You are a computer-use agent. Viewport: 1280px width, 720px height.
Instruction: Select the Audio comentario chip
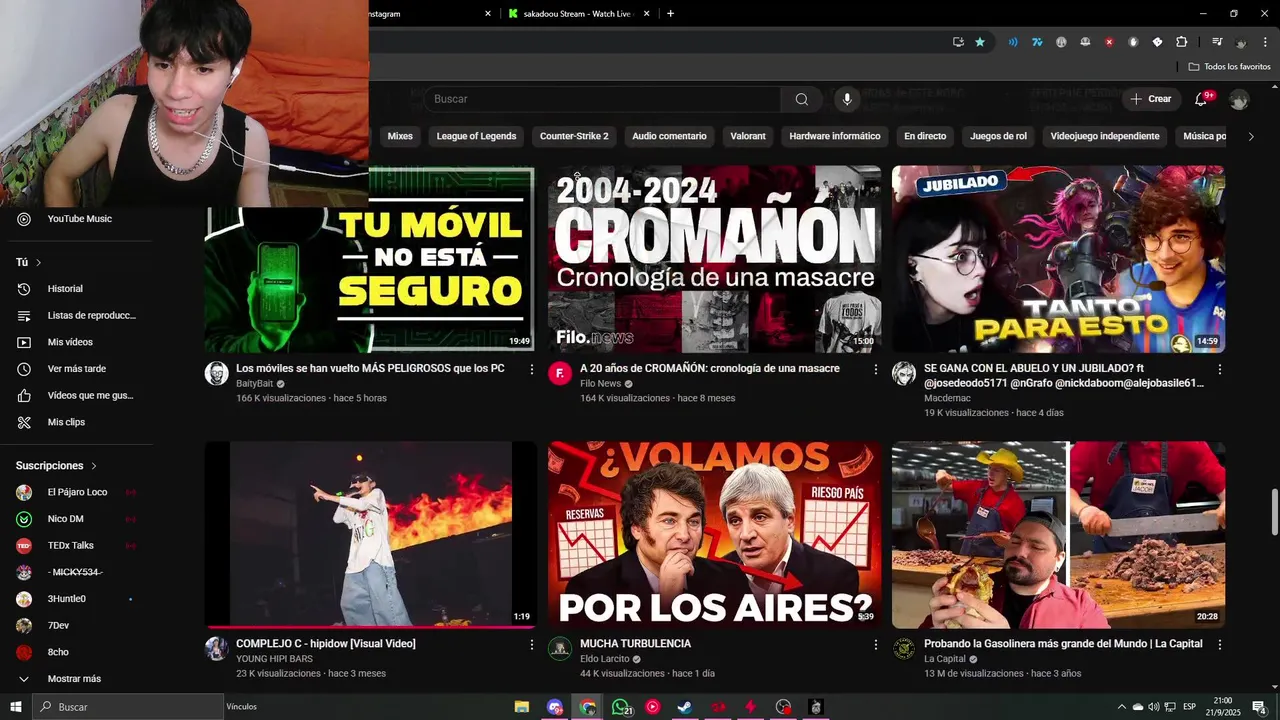tap(669, 136)
